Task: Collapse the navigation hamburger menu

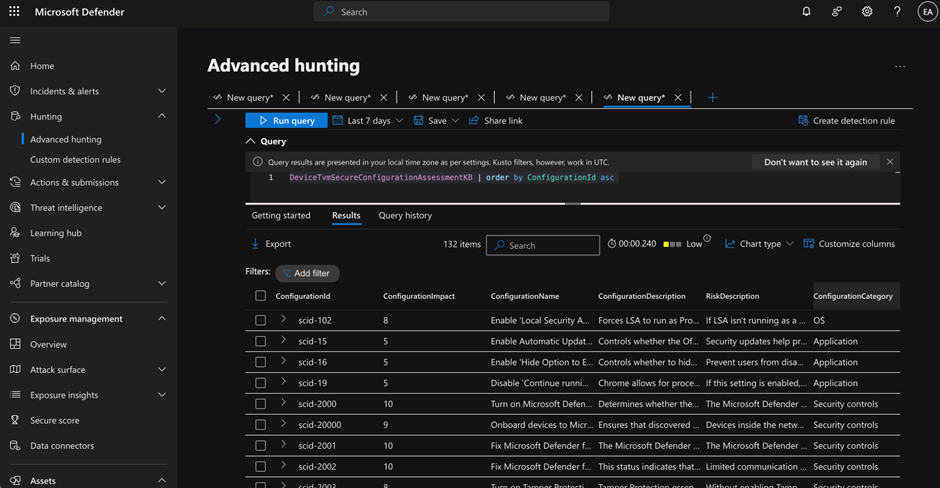Action: (15, 40)
